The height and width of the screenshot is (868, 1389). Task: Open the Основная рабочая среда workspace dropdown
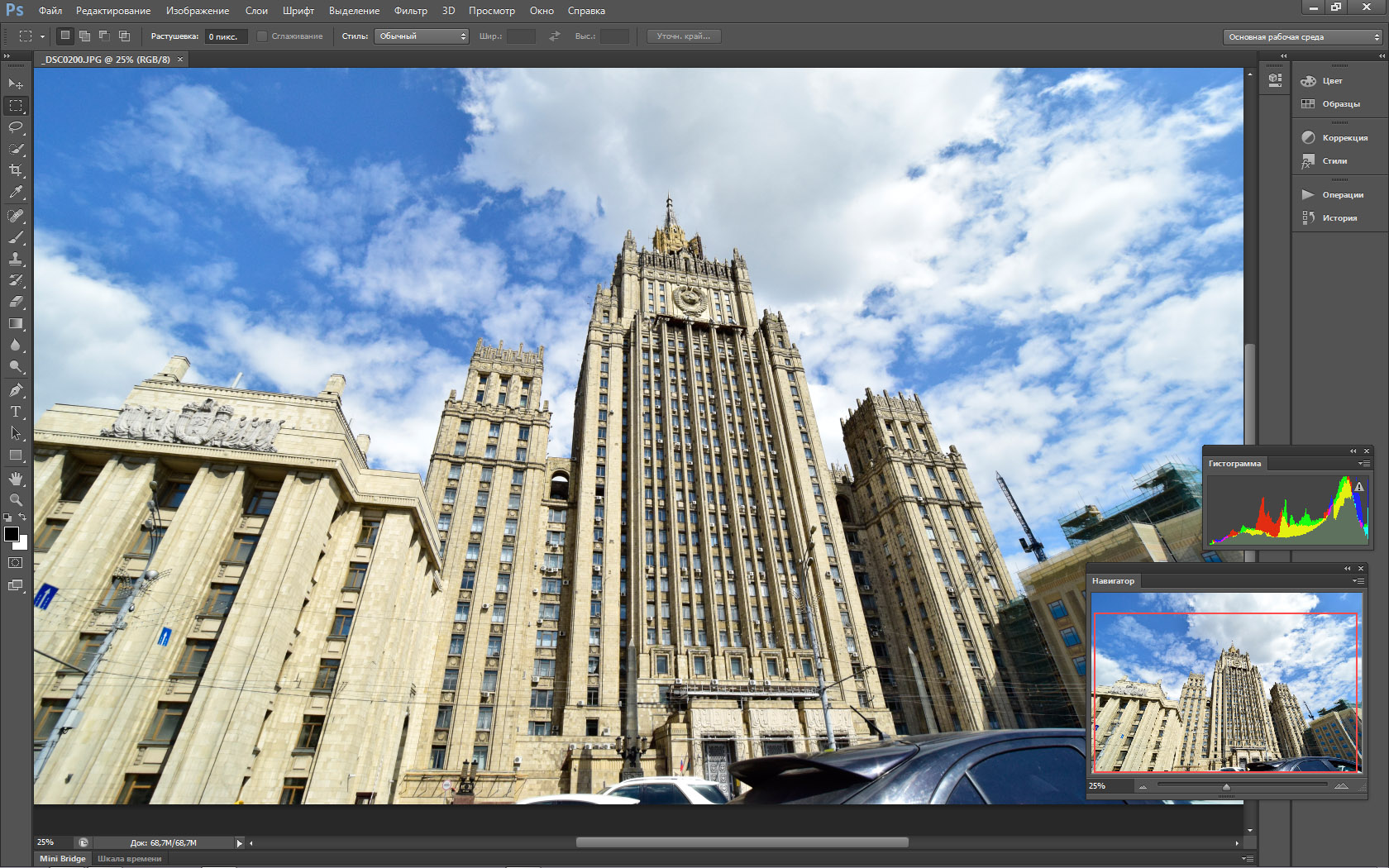1302,36
